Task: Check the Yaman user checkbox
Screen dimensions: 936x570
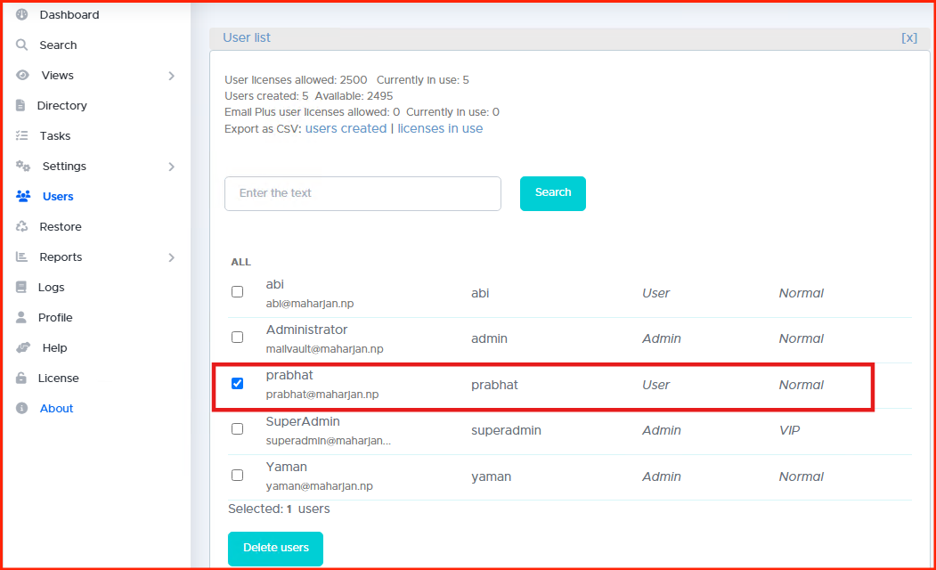Action: 237,475
